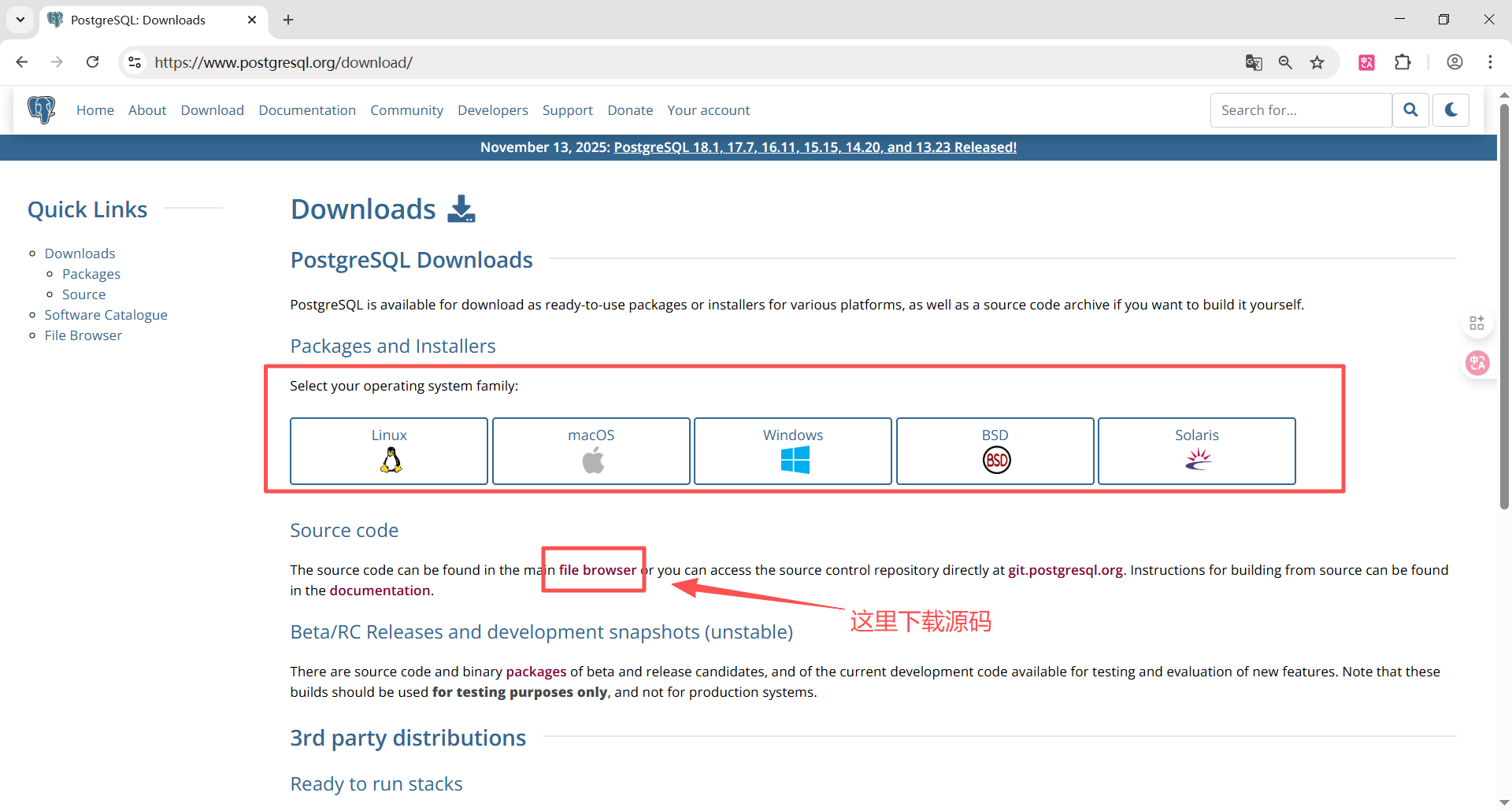Go to the Community nav item
1512x811 pixels.
coord(406,110)
